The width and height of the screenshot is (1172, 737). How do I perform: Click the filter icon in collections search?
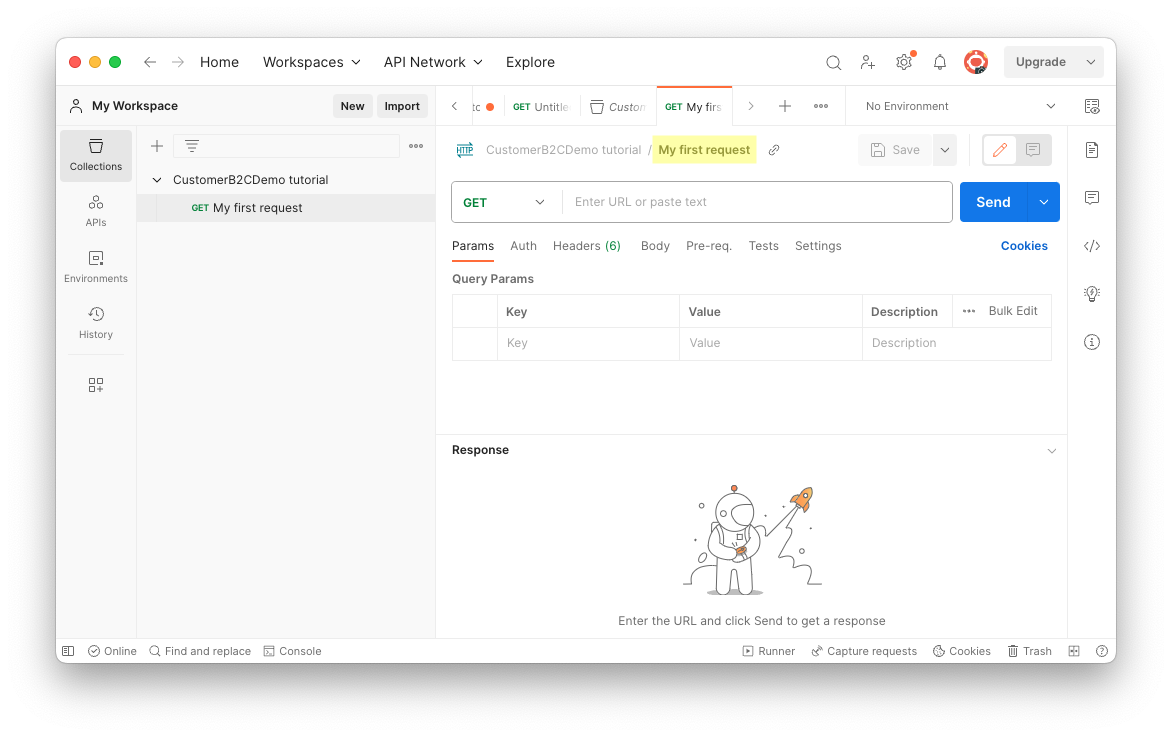pos(192,147)
